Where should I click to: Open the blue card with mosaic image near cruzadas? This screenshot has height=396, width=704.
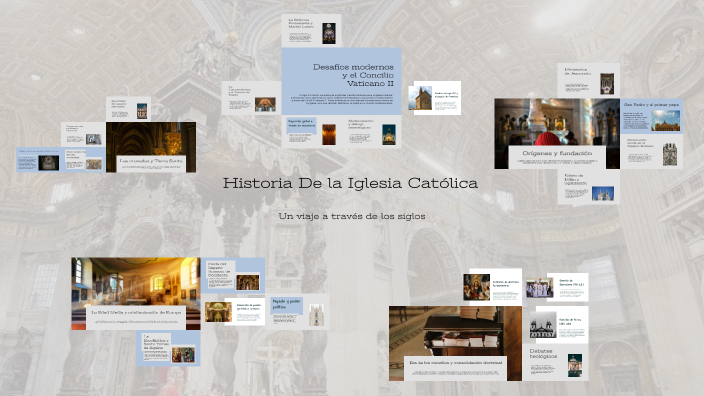84,160
